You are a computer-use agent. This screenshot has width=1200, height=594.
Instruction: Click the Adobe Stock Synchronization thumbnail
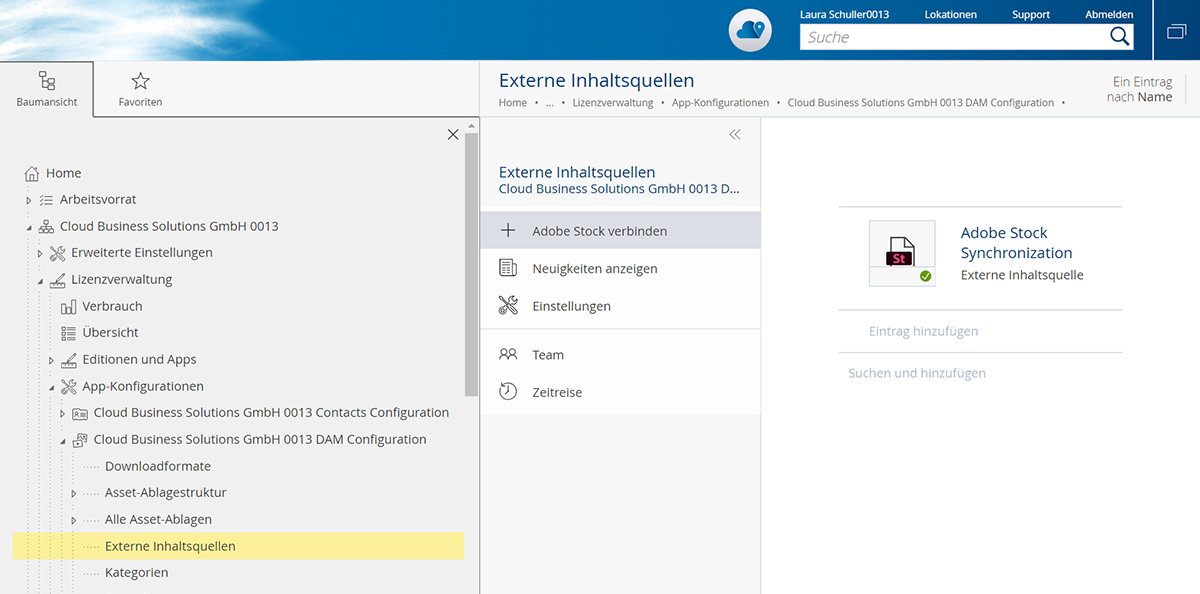pos(902,254)
